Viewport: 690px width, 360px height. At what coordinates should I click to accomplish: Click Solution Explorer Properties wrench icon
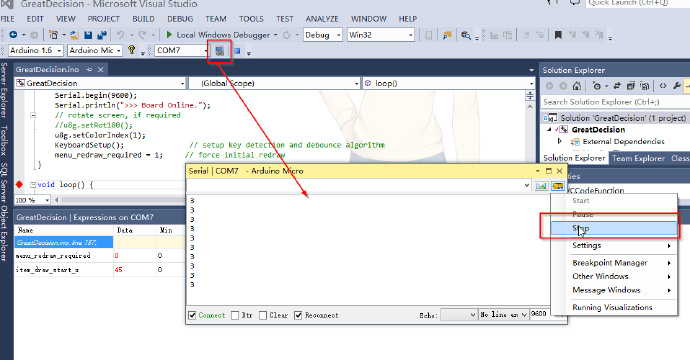click(677, 86)
